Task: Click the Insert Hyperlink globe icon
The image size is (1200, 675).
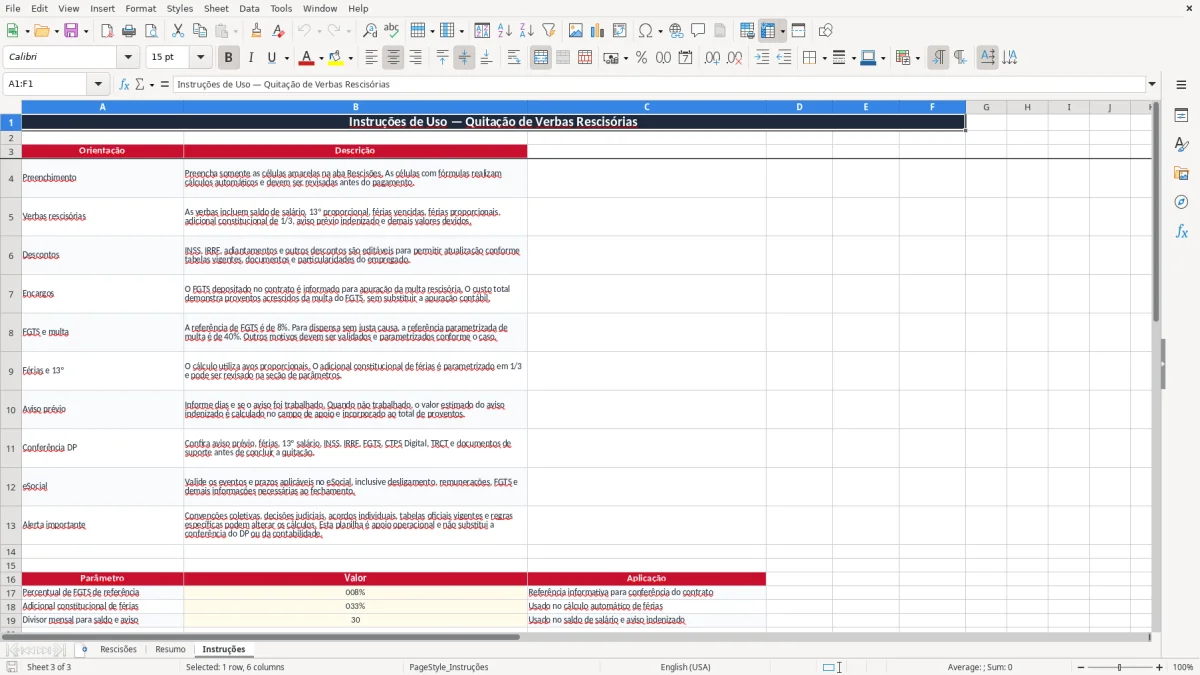Action: [x=677, y=31]
